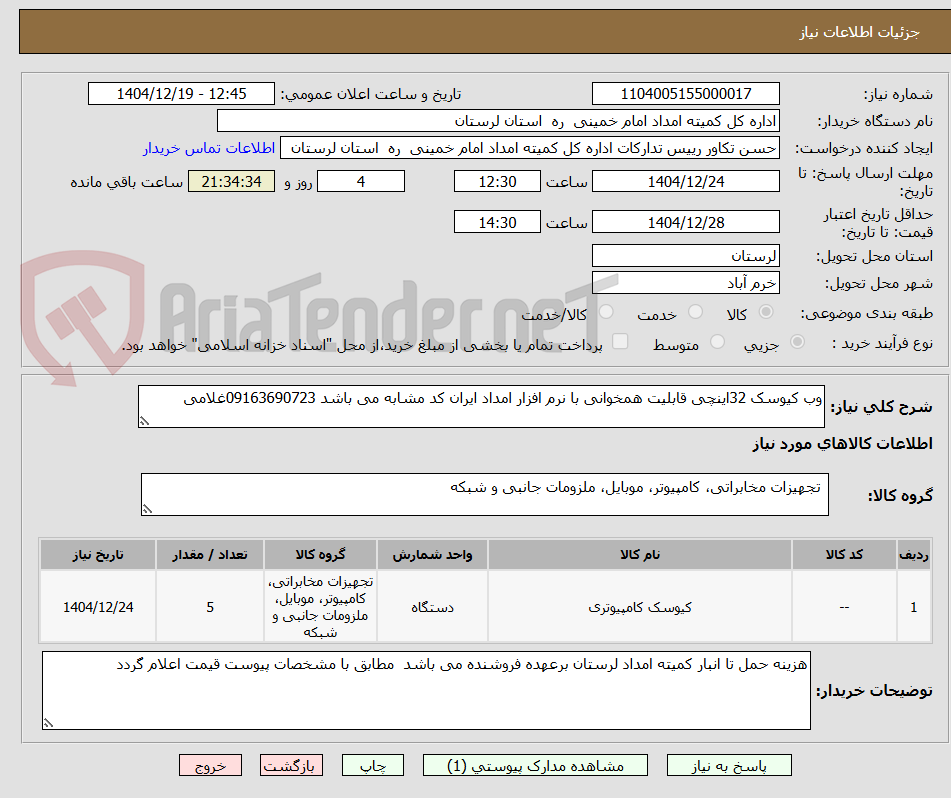Click the چاپ print button

pos(373,765)
